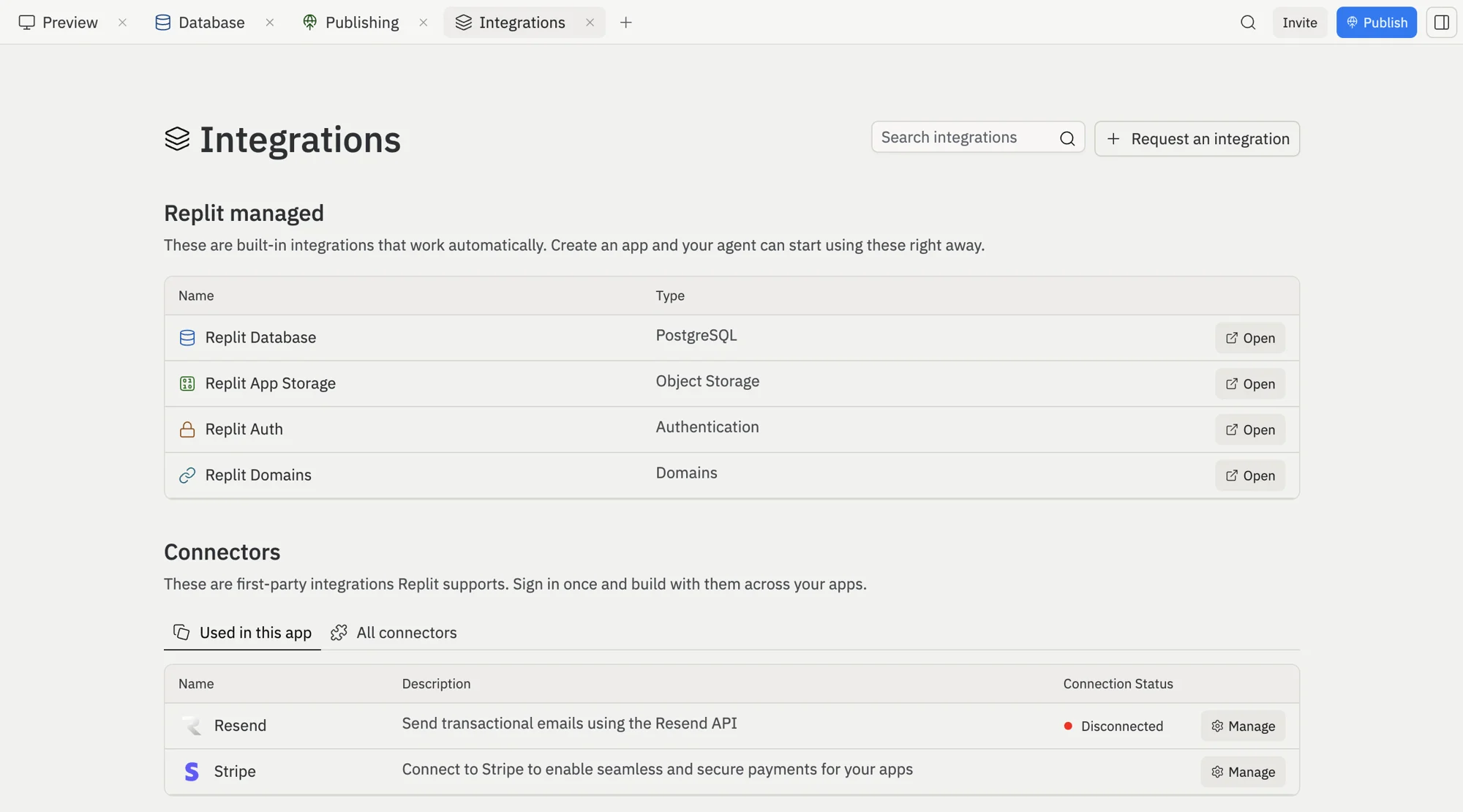Click the top bar search magnifier icon
The width and height of the screenshot is (1463, 812).
(1248, 23)
